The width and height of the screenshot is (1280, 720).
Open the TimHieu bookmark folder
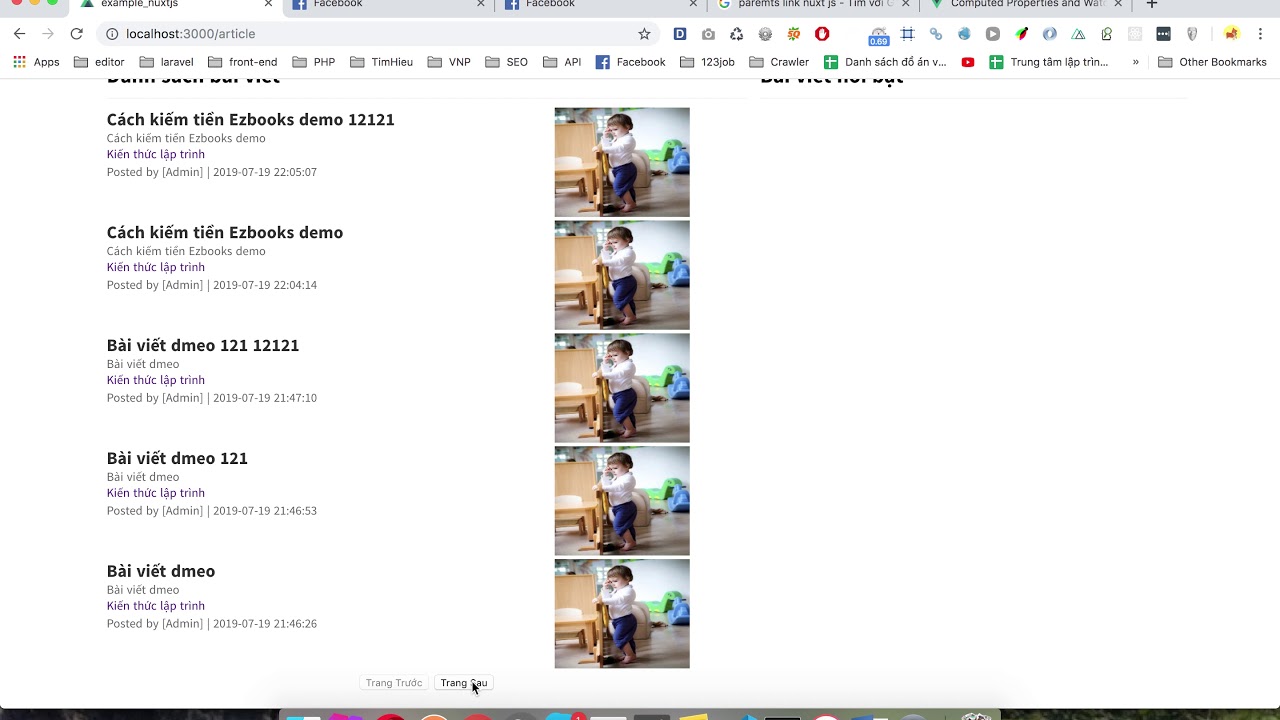(x=382, y=62)
